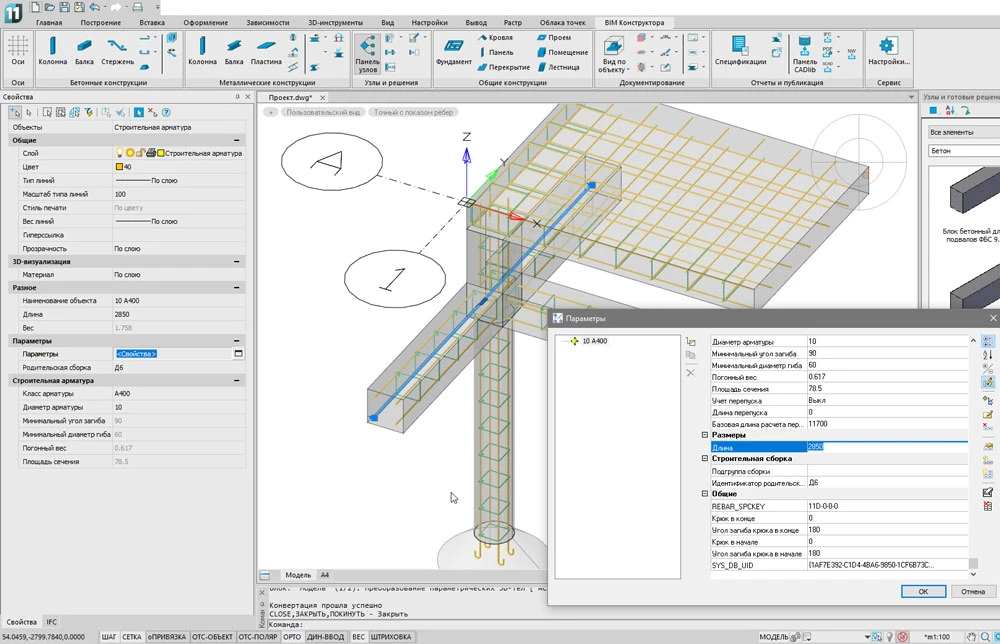
Task: Select the Фундамент tool
Action: click(453, 49)
